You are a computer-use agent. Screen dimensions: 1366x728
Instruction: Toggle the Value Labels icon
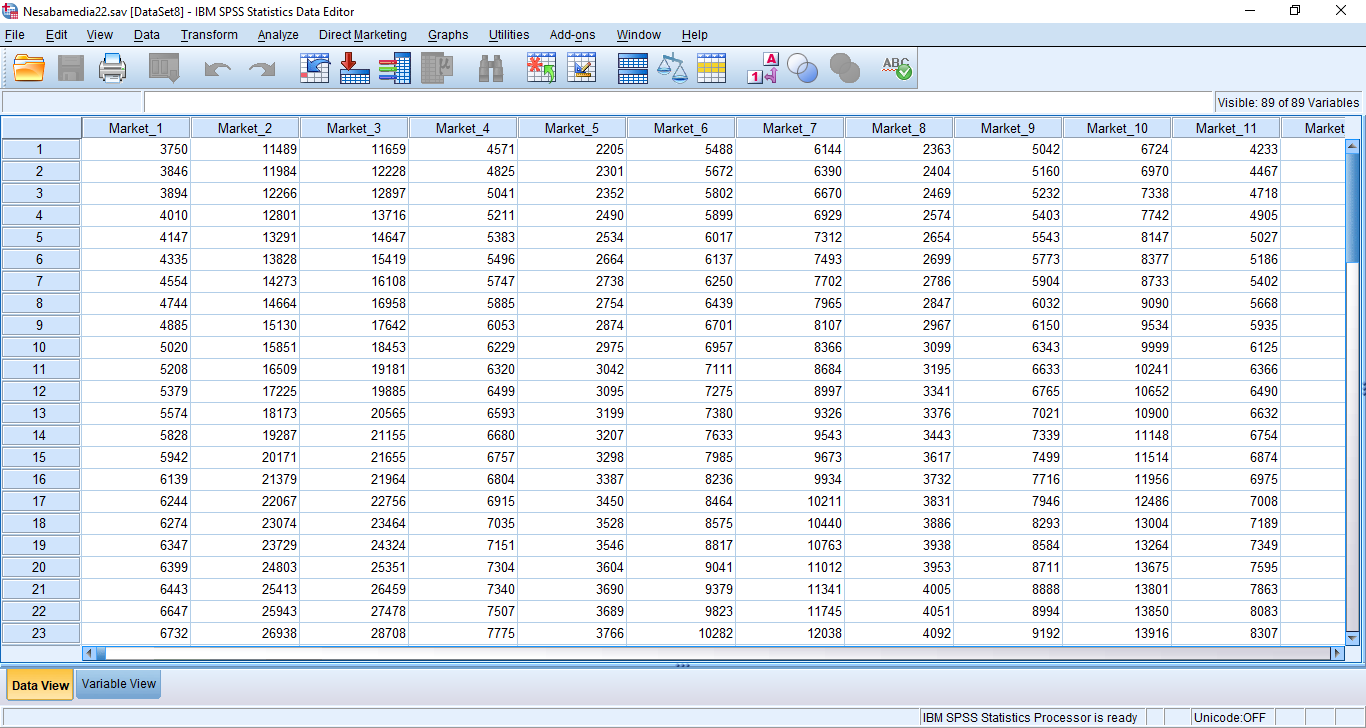pyautogui.click(x=762, y=68)
